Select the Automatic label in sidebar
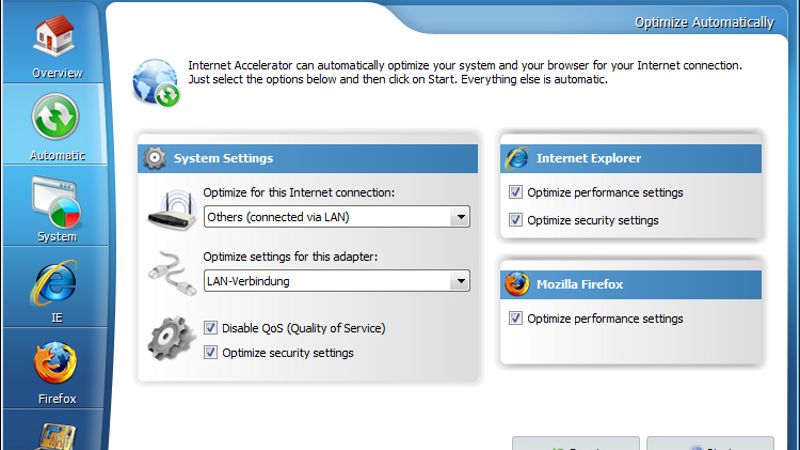This screenshot has width=800, height=450. (x=57, y=155)
